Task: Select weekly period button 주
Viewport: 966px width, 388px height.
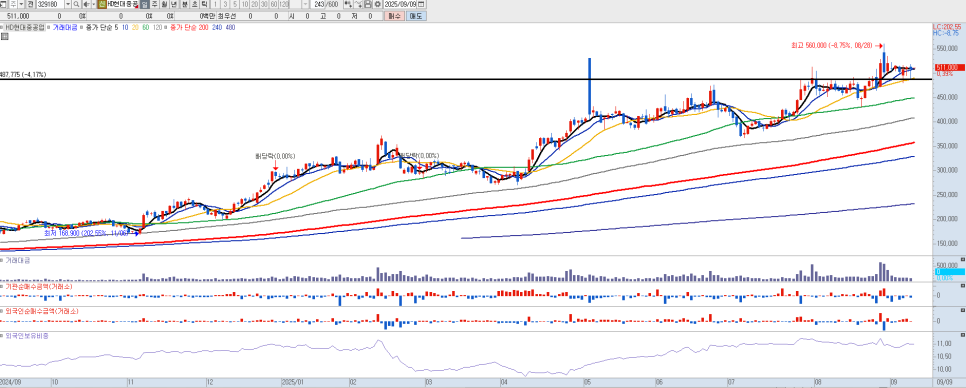Action: click(x=155, y=4)
